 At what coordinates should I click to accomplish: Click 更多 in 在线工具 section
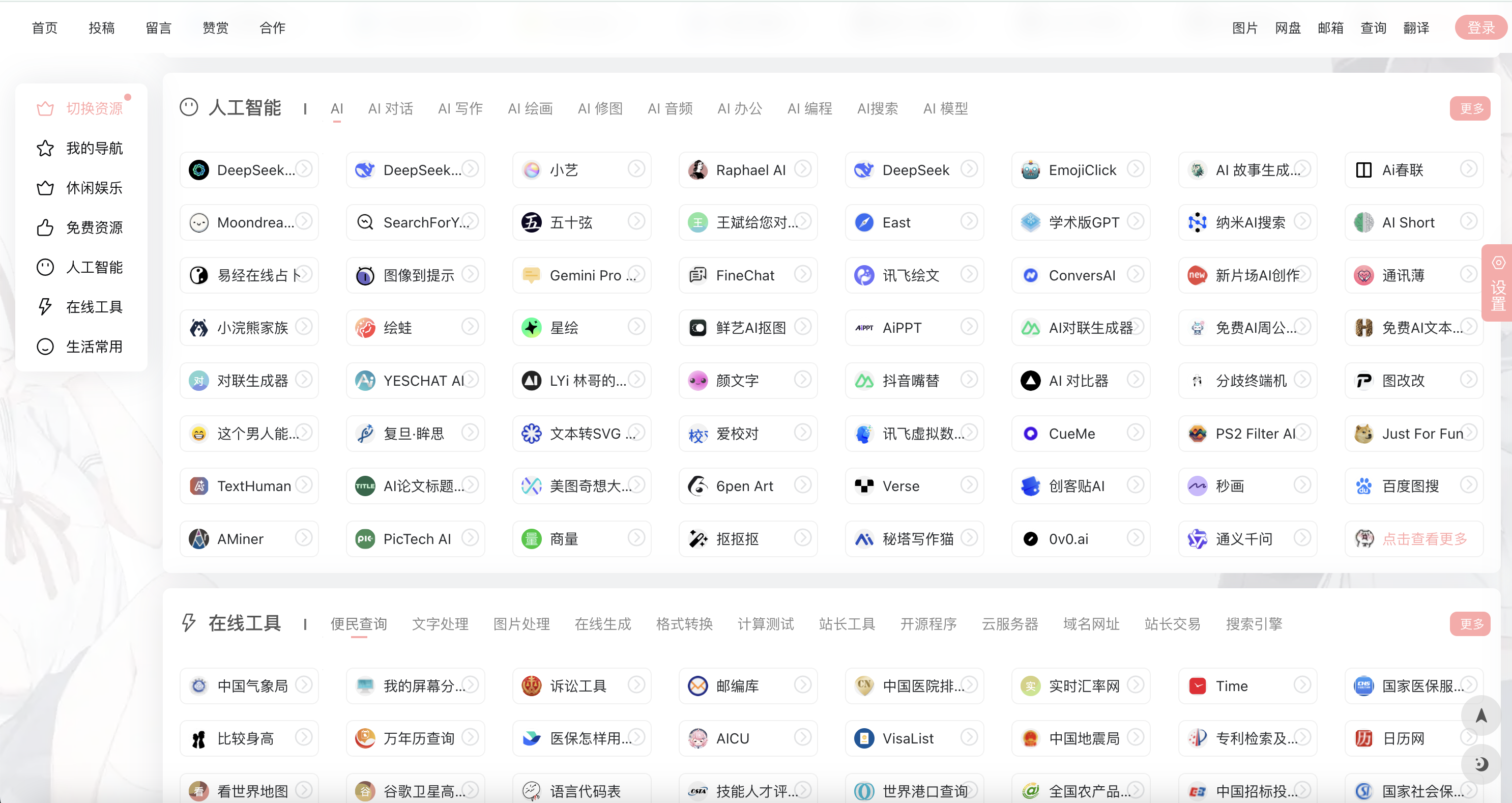(1471, 624)
